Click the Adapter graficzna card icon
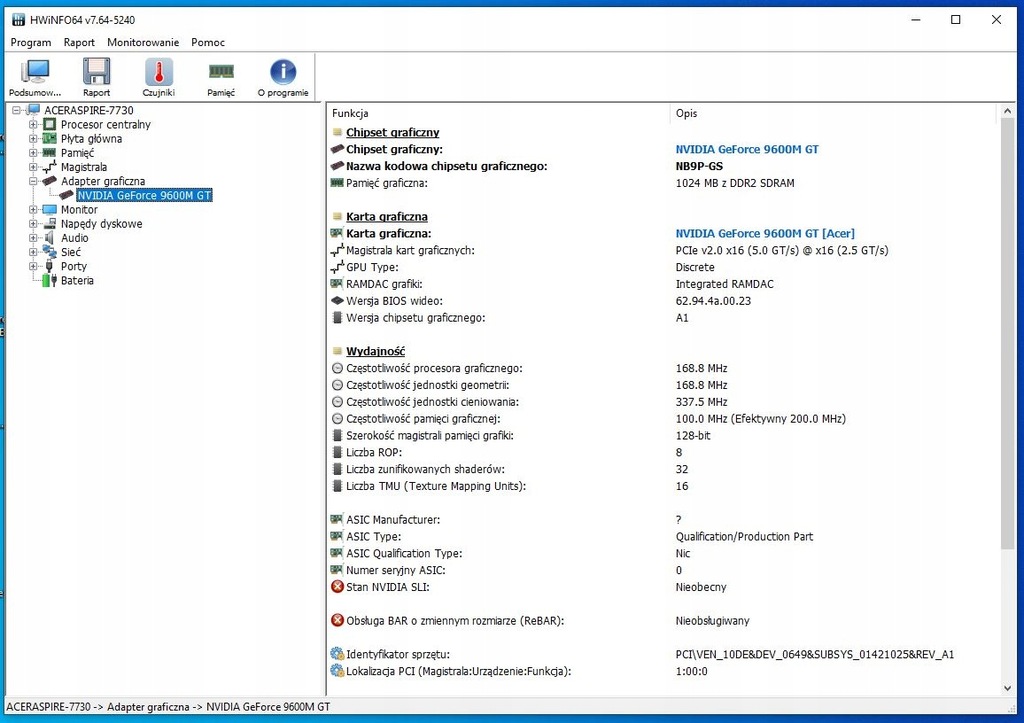Viewport: 1024px width, 723px height. pyautogui.click(x=50, y=181)
